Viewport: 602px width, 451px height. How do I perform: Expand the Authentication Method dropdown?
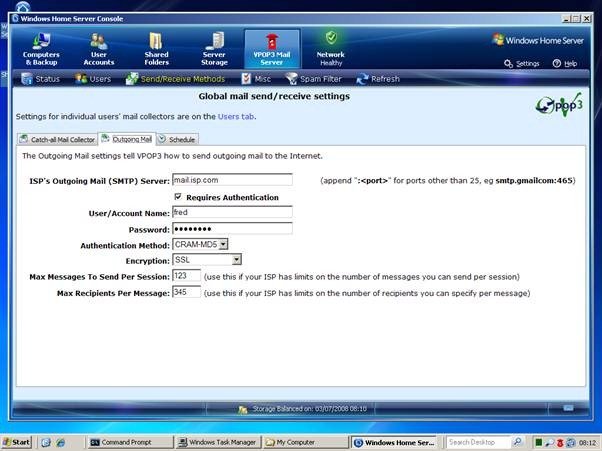pos(223,243)
